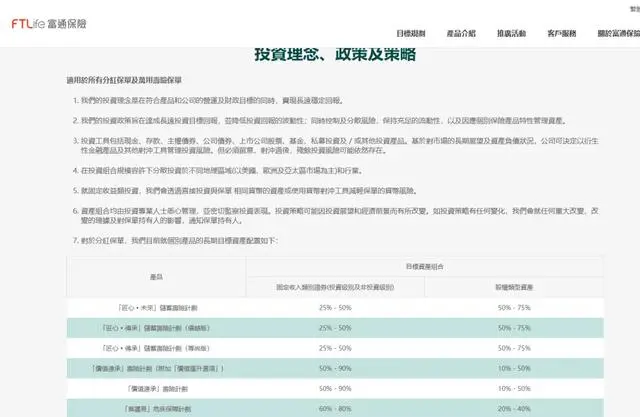This screenshot has width=640, height=417.
Task: Click 50% - 75% in the 尊尚版 row
Action: pyautogui.click(x=514, y=348)
